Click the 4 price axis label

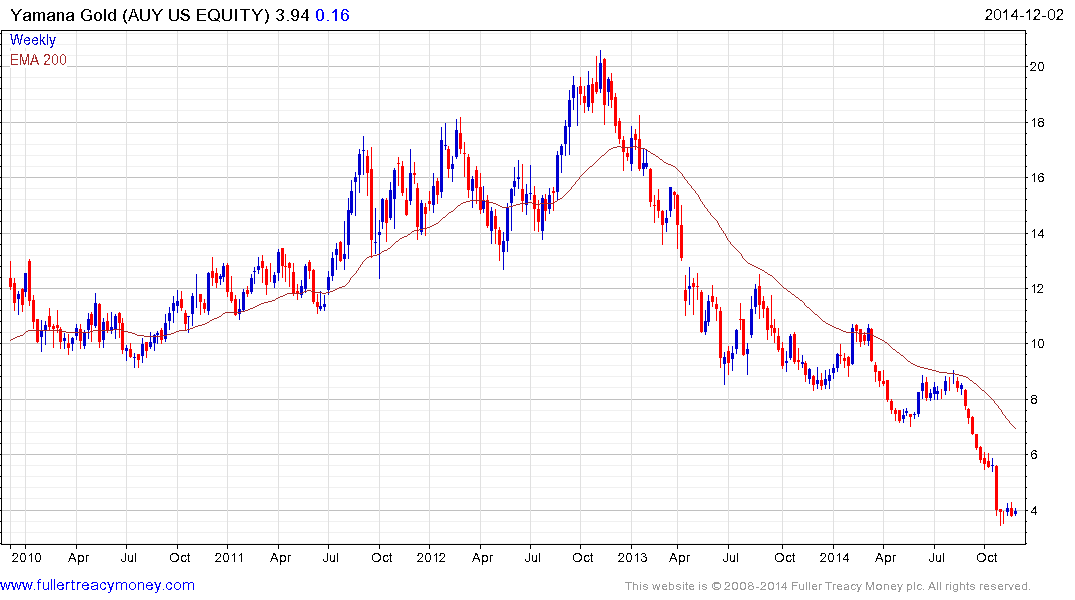click(1033, 511)
